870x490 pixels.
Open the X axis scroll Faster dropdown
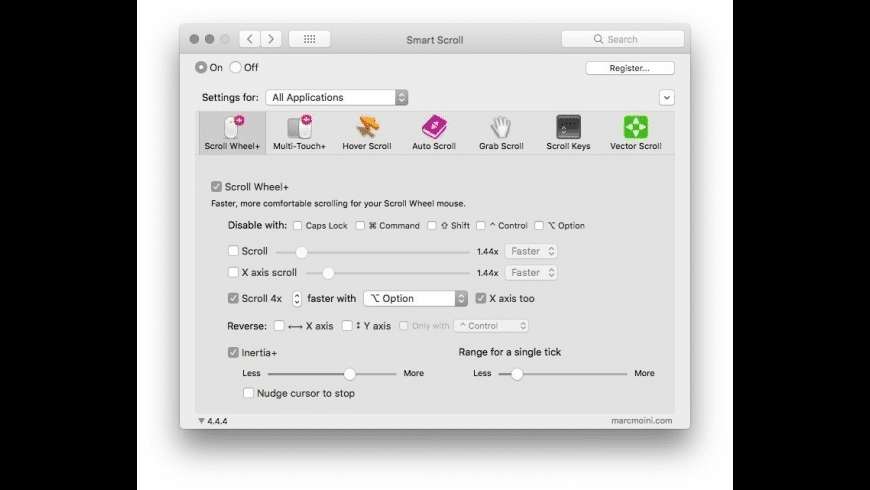click(531, 272)
